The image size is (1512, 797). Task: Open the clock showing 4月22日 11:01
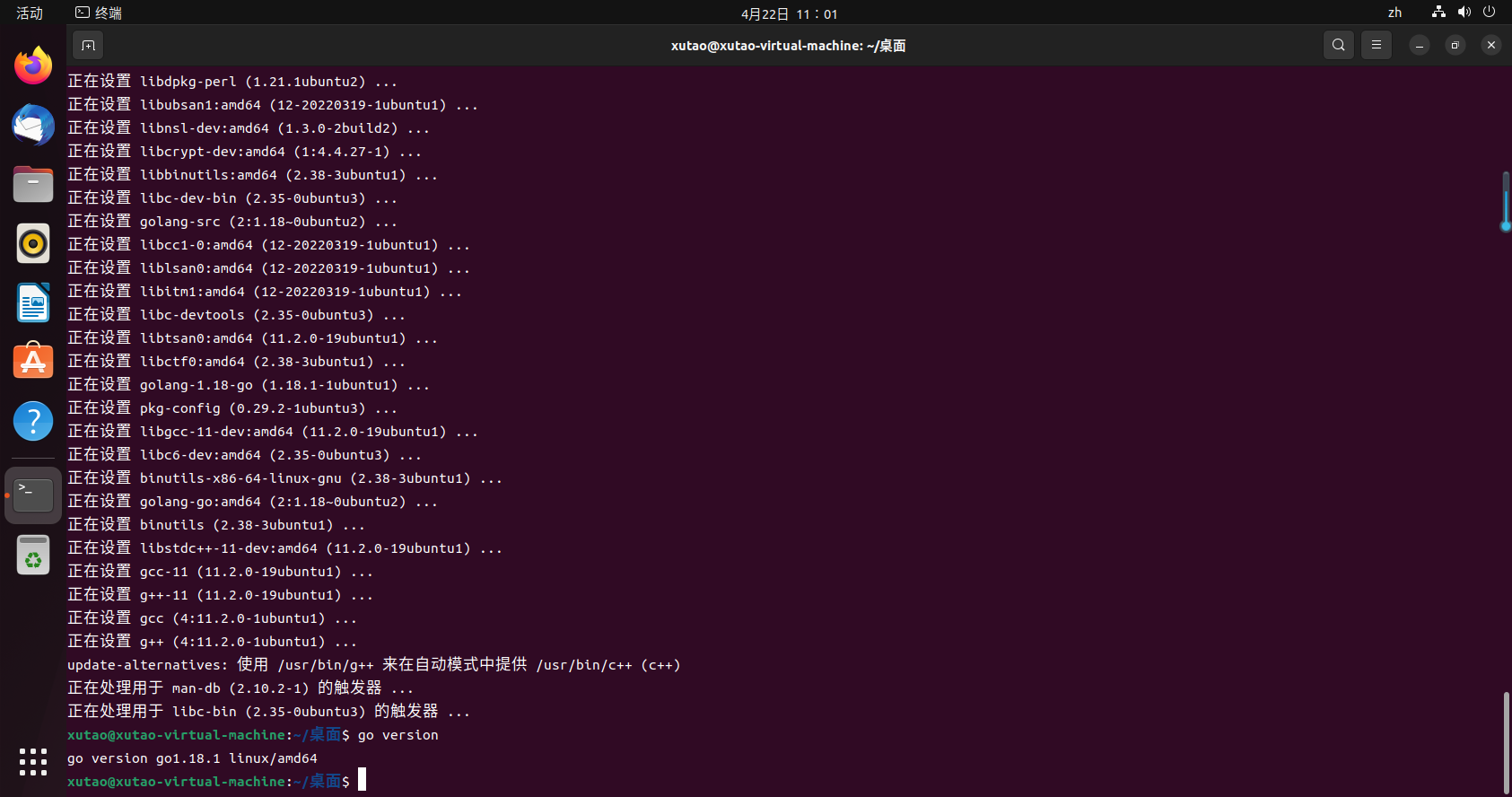click(x=789, y=13)
